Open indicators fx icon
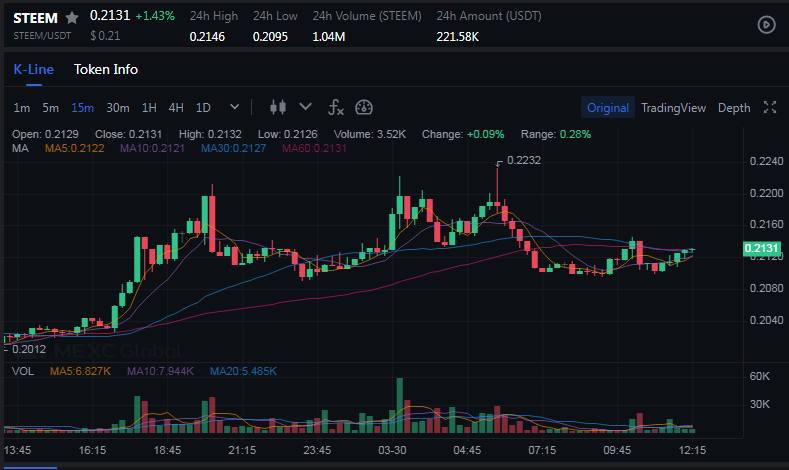This screenshot has height=470, width=789. [x=336, y=107]
